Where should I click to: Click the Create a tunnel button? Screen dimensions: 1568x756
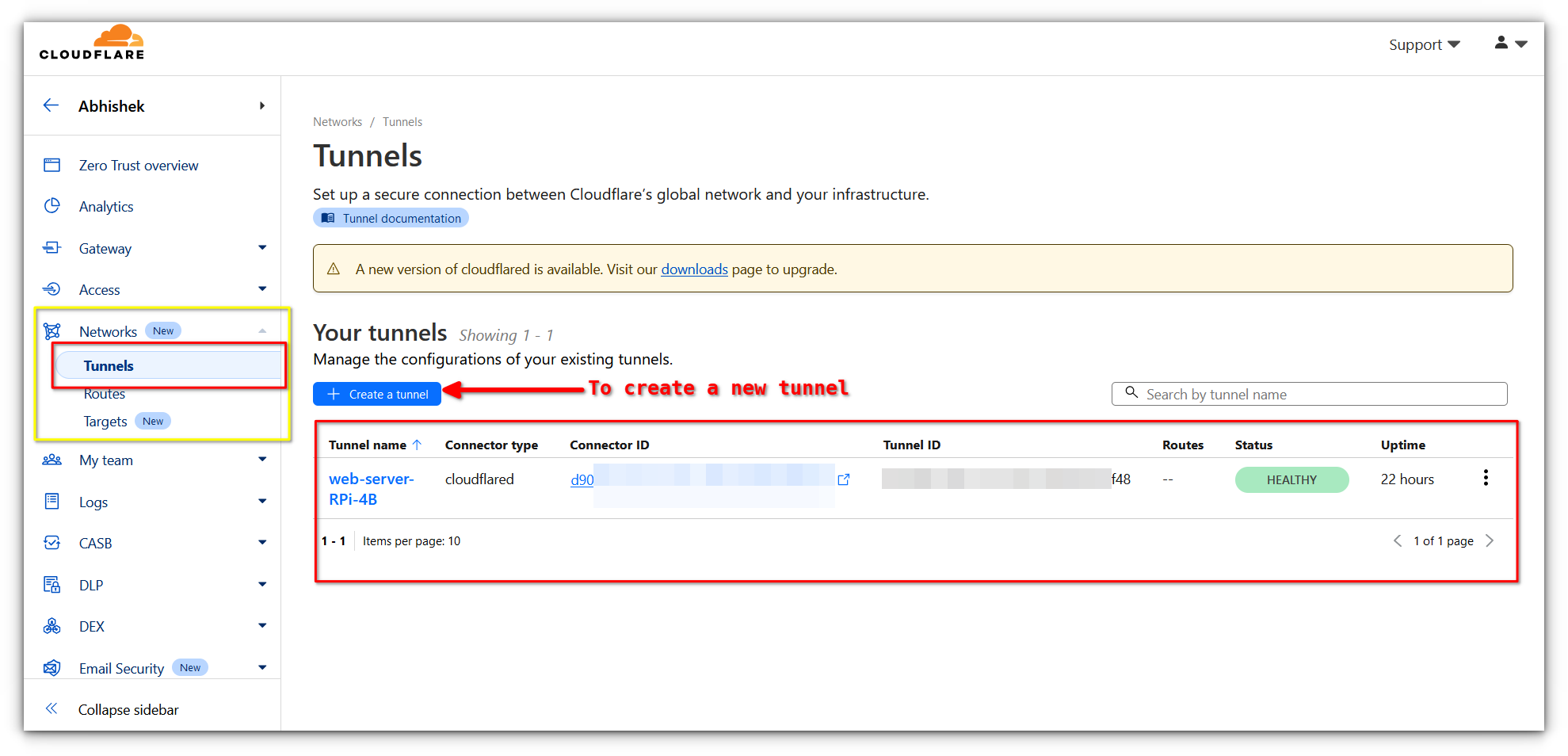[377, 394]
